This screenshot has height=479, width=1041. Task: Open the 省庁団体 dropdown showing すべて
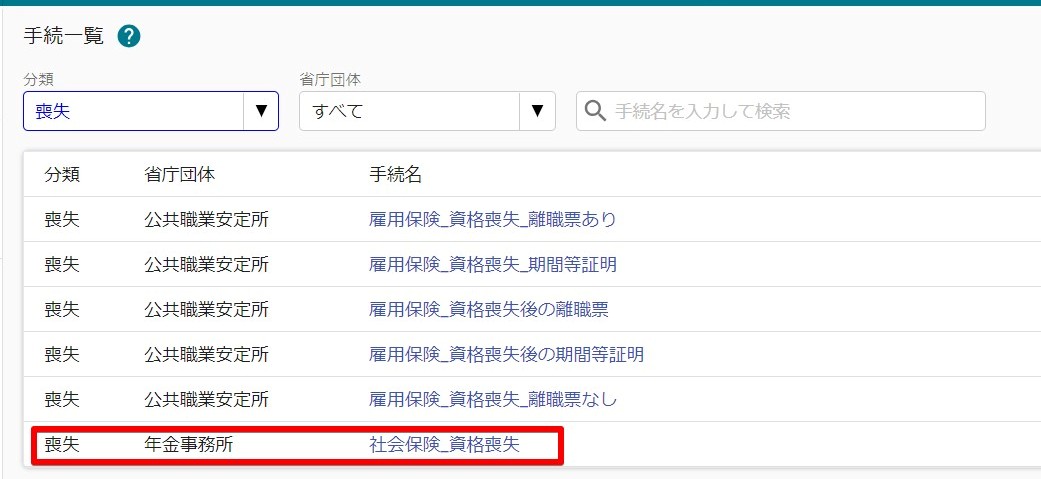pyautogui.click(x=427, y=111)
